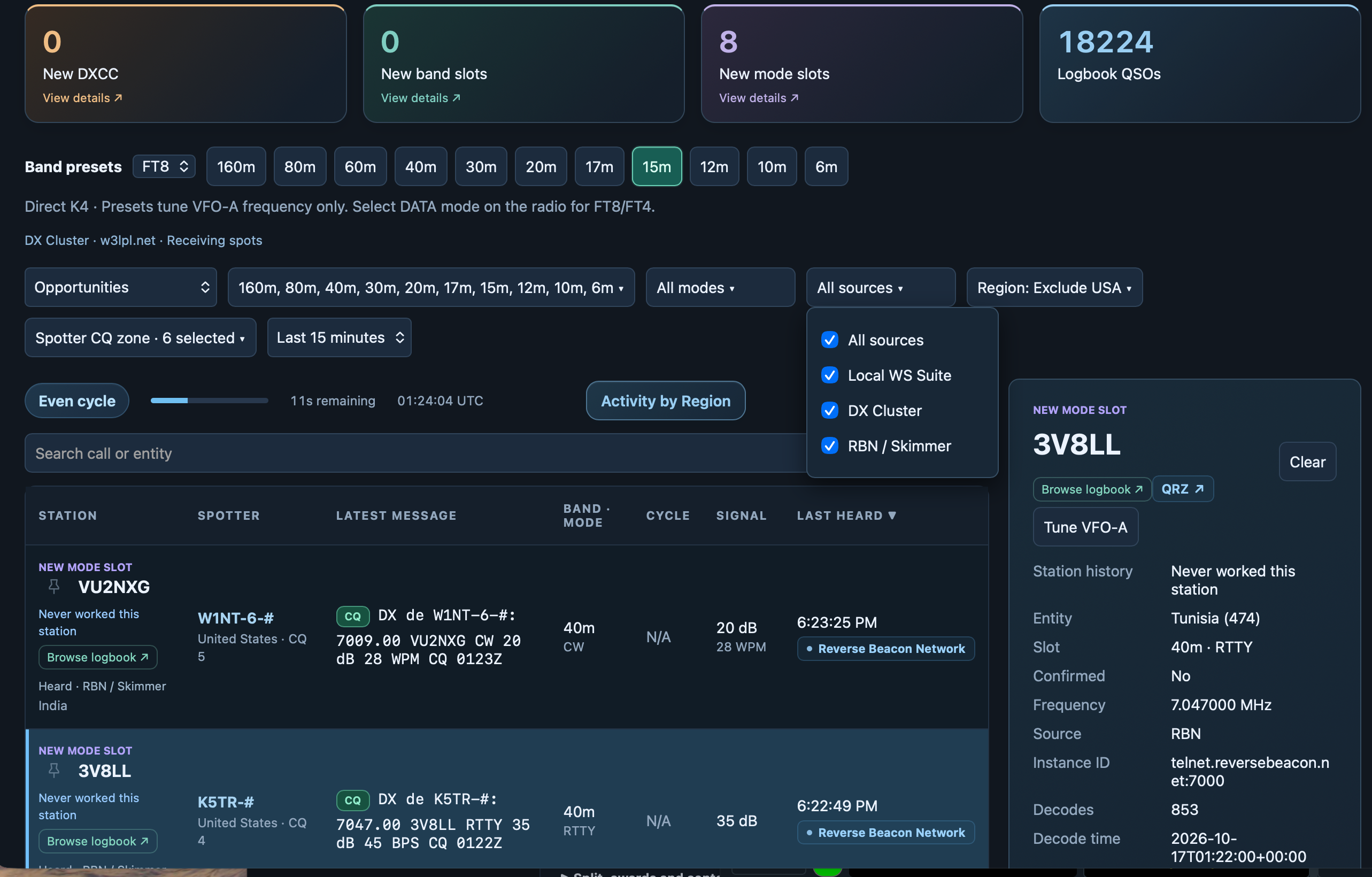Click the cycle time progress bar
The image size is (1372, 877).
coord(209,401)
